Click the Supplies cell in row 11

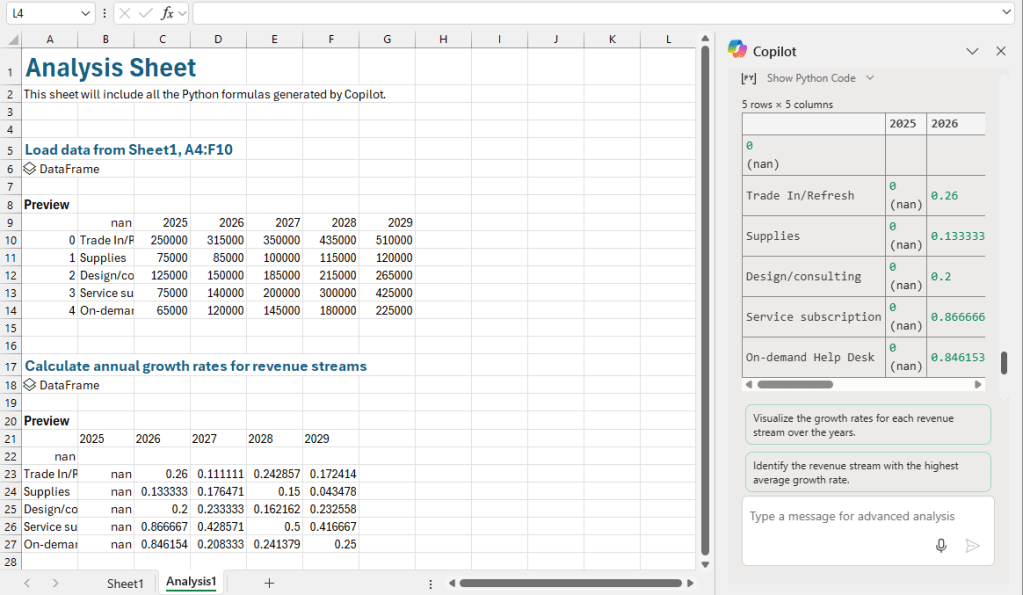click(x=106, y=258)
